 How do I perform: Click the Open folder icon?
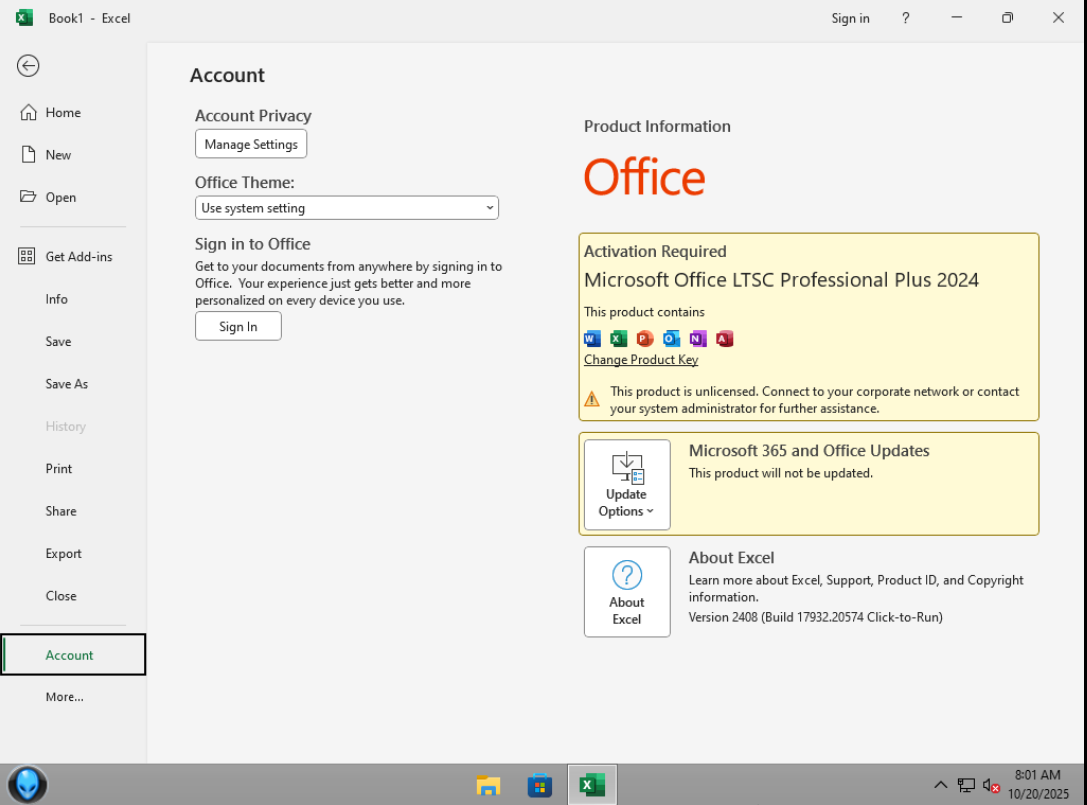pos(28,197)
